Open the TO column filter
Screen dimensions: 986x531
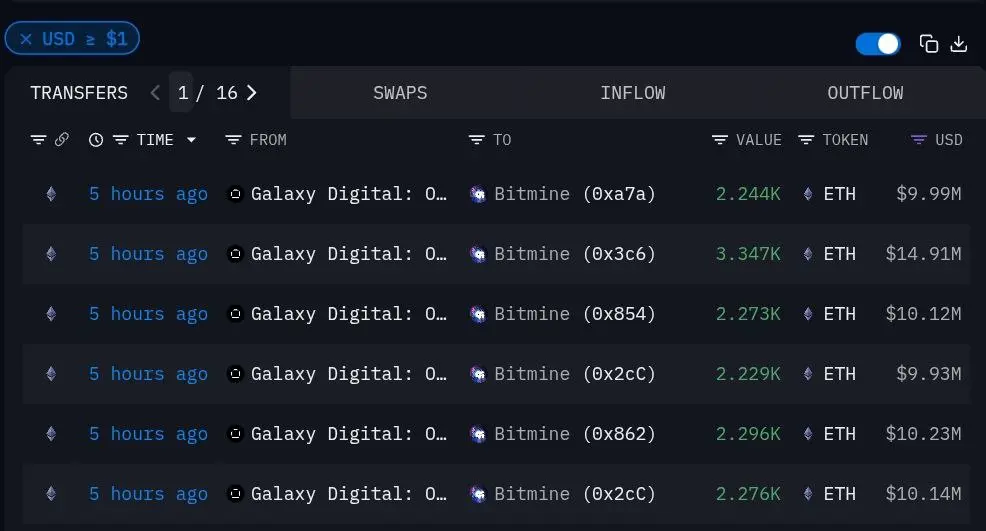click(477, 140)
